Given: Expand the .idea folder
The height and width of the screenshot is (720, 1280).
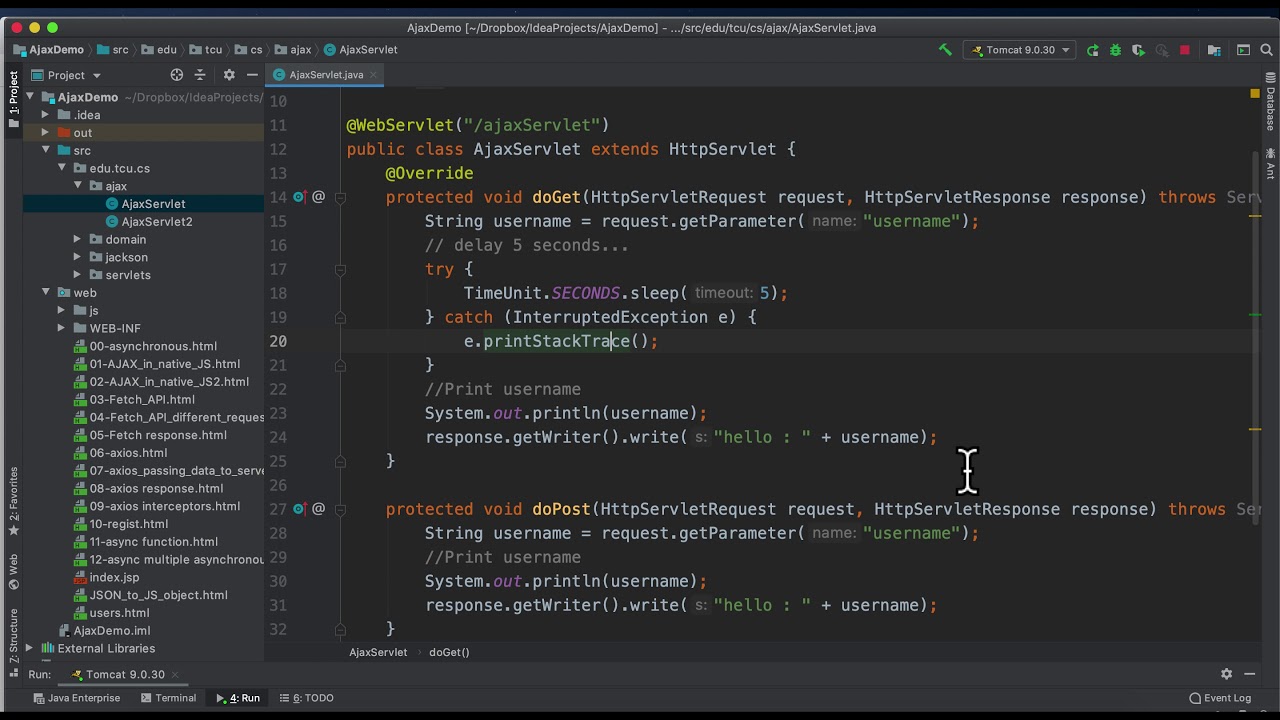Looking at the screenshot, I should [45, 115].
